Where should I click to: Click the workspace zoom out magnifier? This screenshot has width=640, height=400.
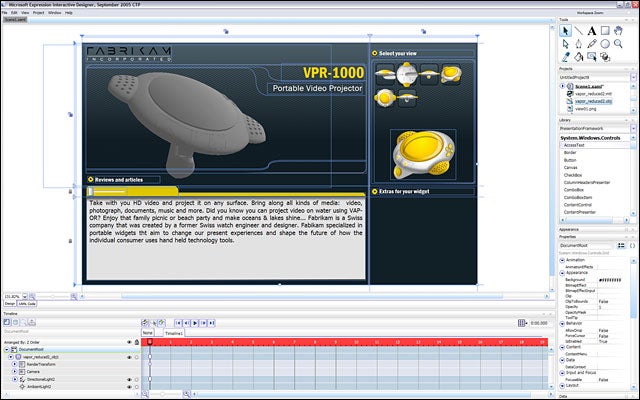(x=32, y=297)
